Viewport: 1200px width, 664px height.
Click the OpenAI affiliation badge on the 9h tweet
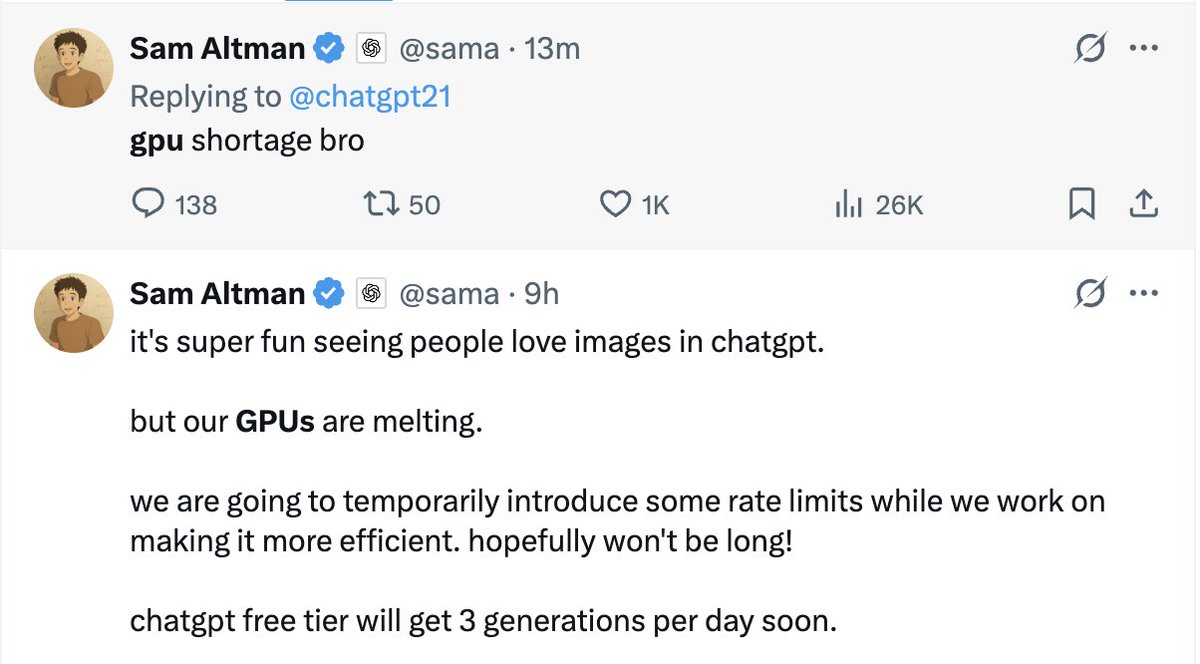point(371,294)
